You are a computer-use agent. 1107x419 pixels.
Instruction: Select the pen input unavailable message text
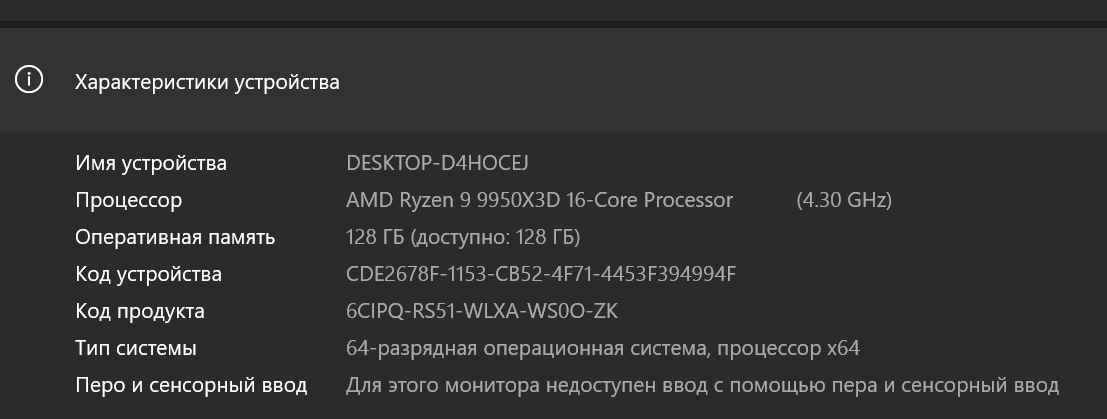[702, 385]
